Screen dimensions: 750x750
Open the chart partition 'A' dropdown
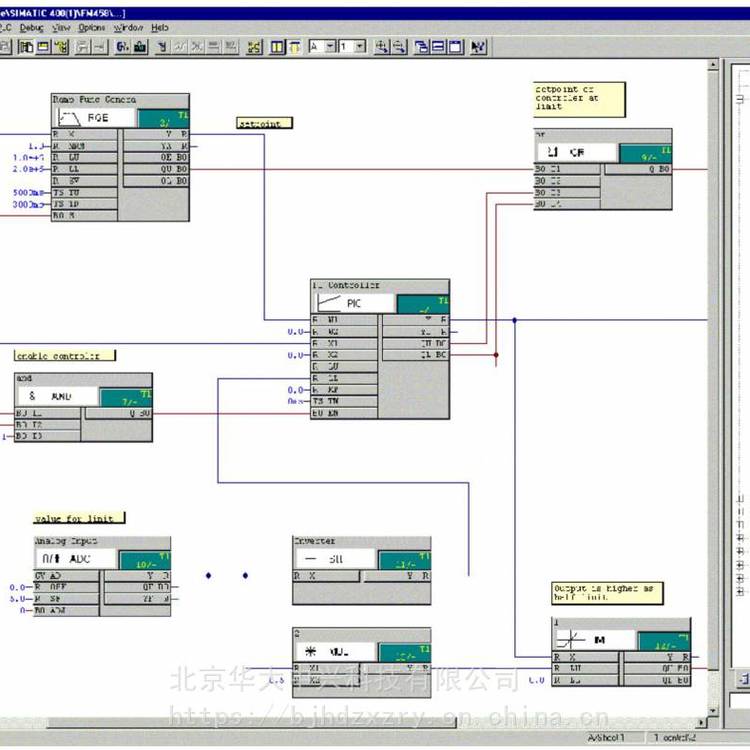pos(331,46)
